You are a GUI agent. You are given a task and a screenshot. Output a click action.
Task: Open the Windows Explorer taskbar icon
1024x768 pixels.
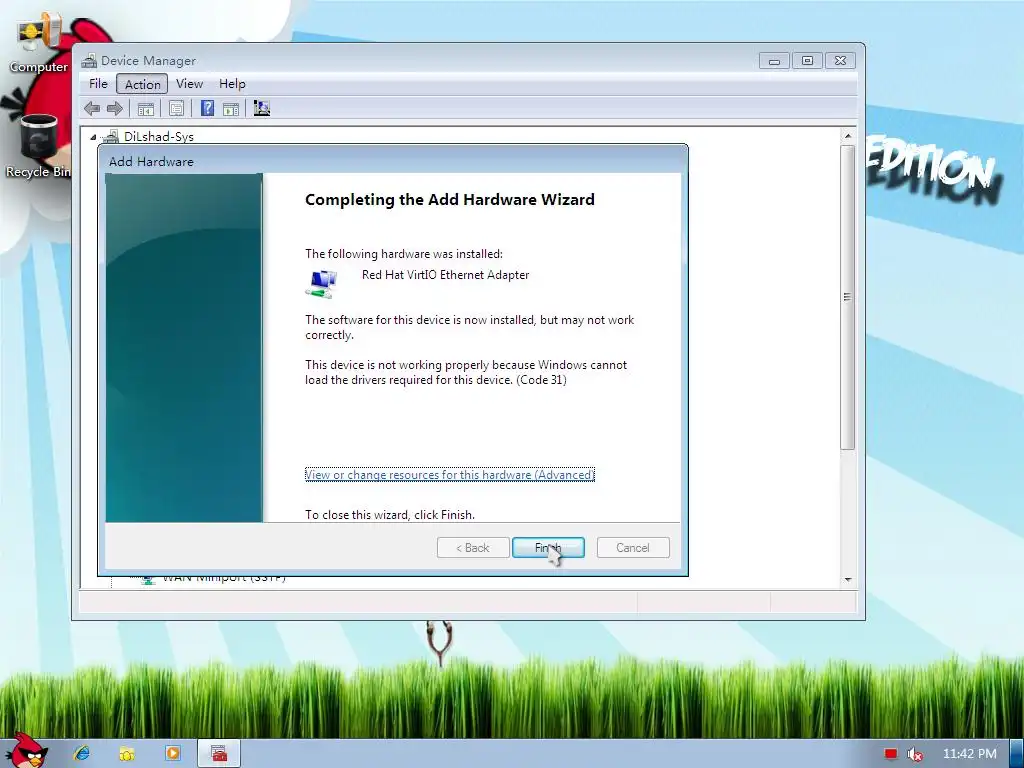127,753
